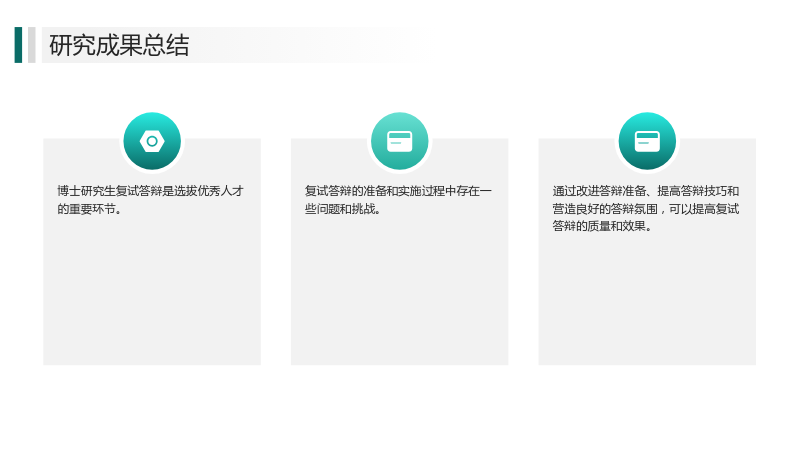Select the card icon in the middle circle
This screenshot has height=450, width=800.
click(399, 141)
